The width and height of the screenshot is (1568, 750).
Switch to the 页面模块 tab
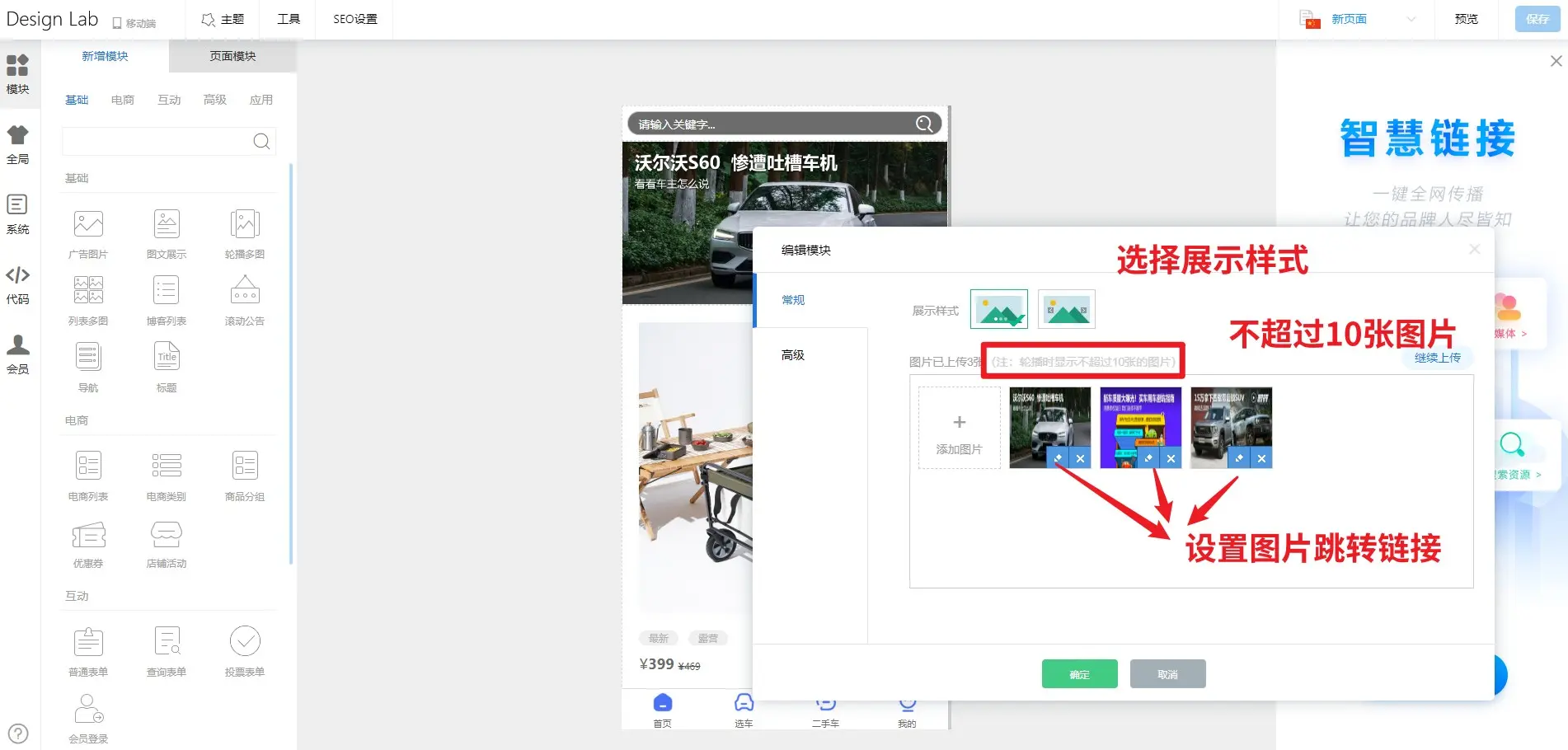pyautogui.click(x=232, y=56)
